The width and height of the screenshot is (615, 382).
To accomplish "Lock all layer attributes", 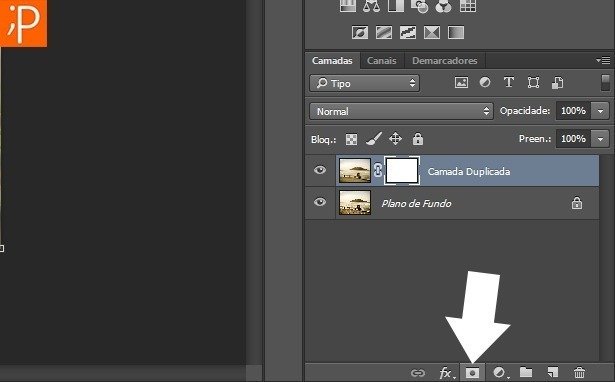I will coord(418,139).
